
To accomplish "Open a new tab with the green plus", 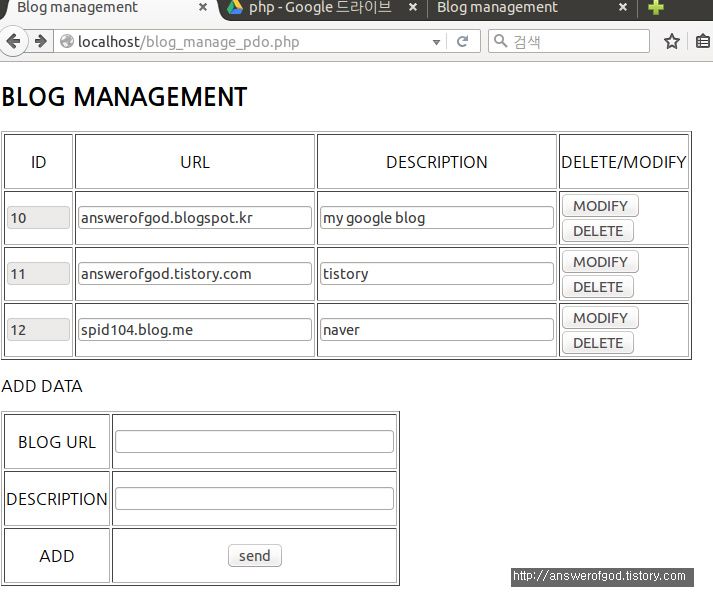I will click(x=655, y=7).
